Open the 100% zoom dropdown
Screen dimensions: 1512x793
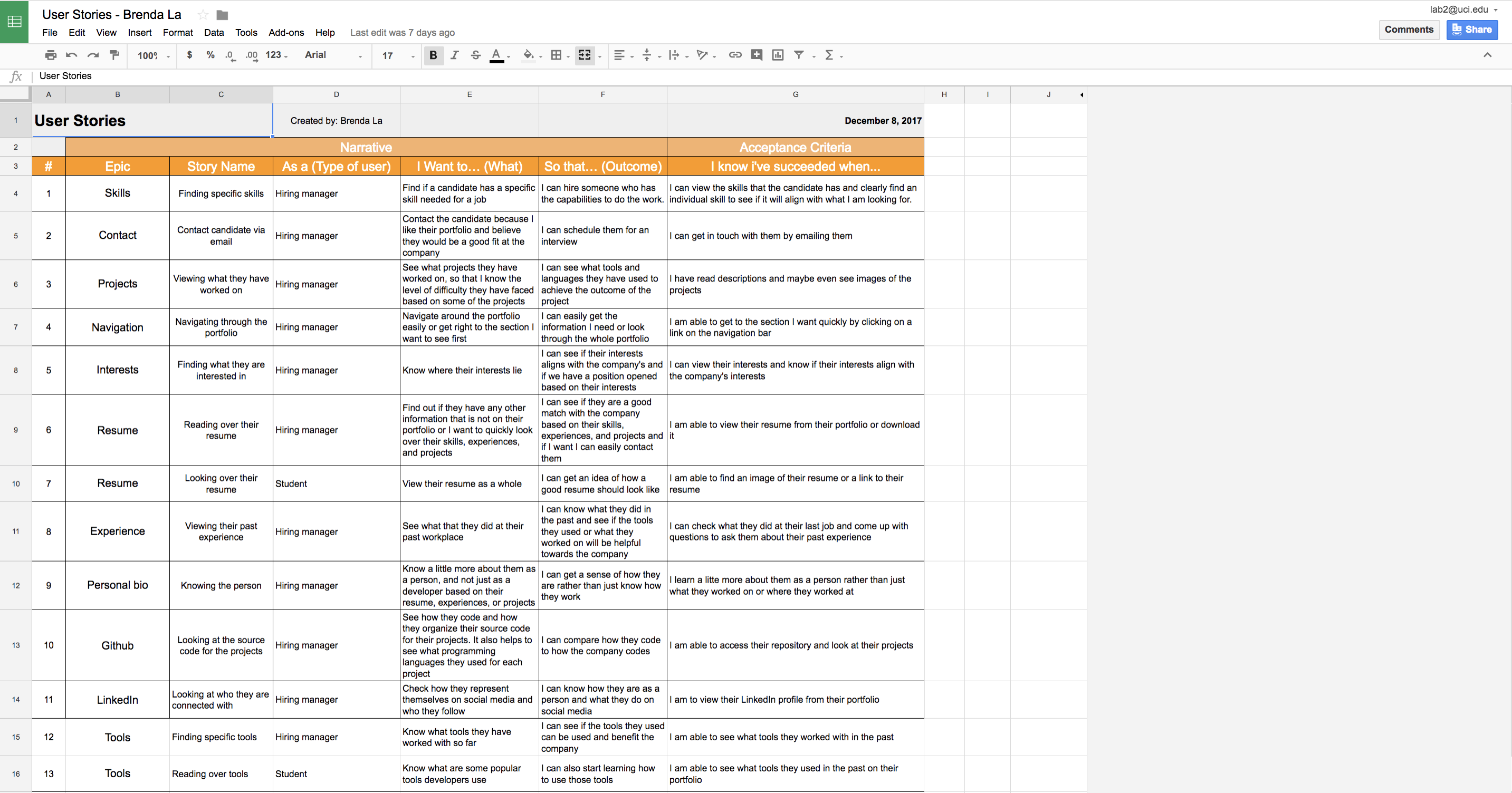[x=153, y=56]
